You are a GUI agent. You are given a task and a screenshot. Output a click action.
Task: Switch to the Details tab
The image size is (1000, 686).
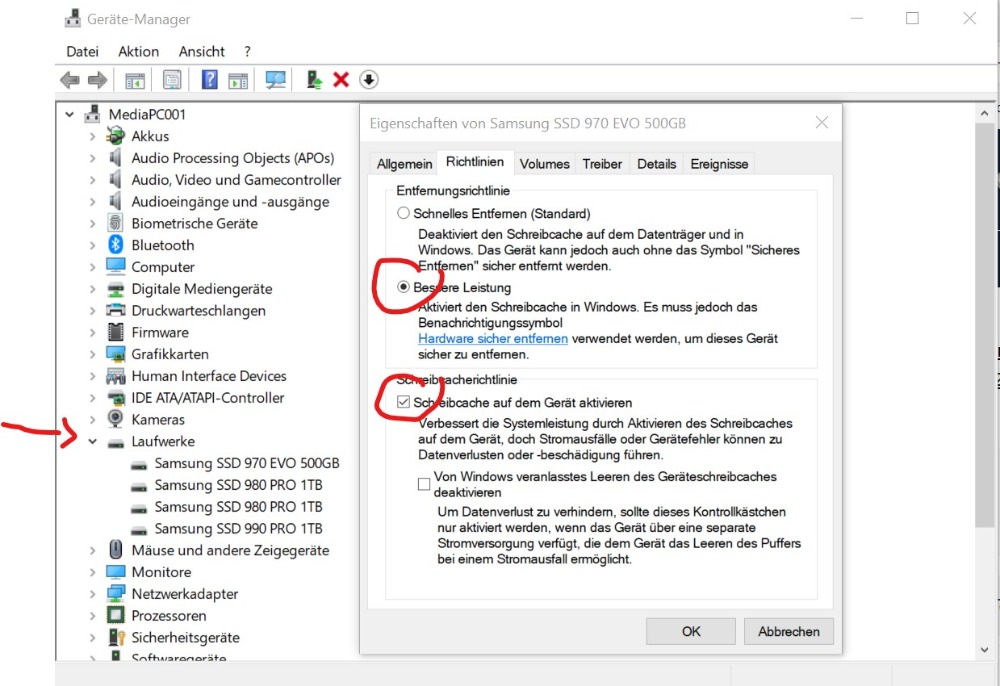pos(656,164)
